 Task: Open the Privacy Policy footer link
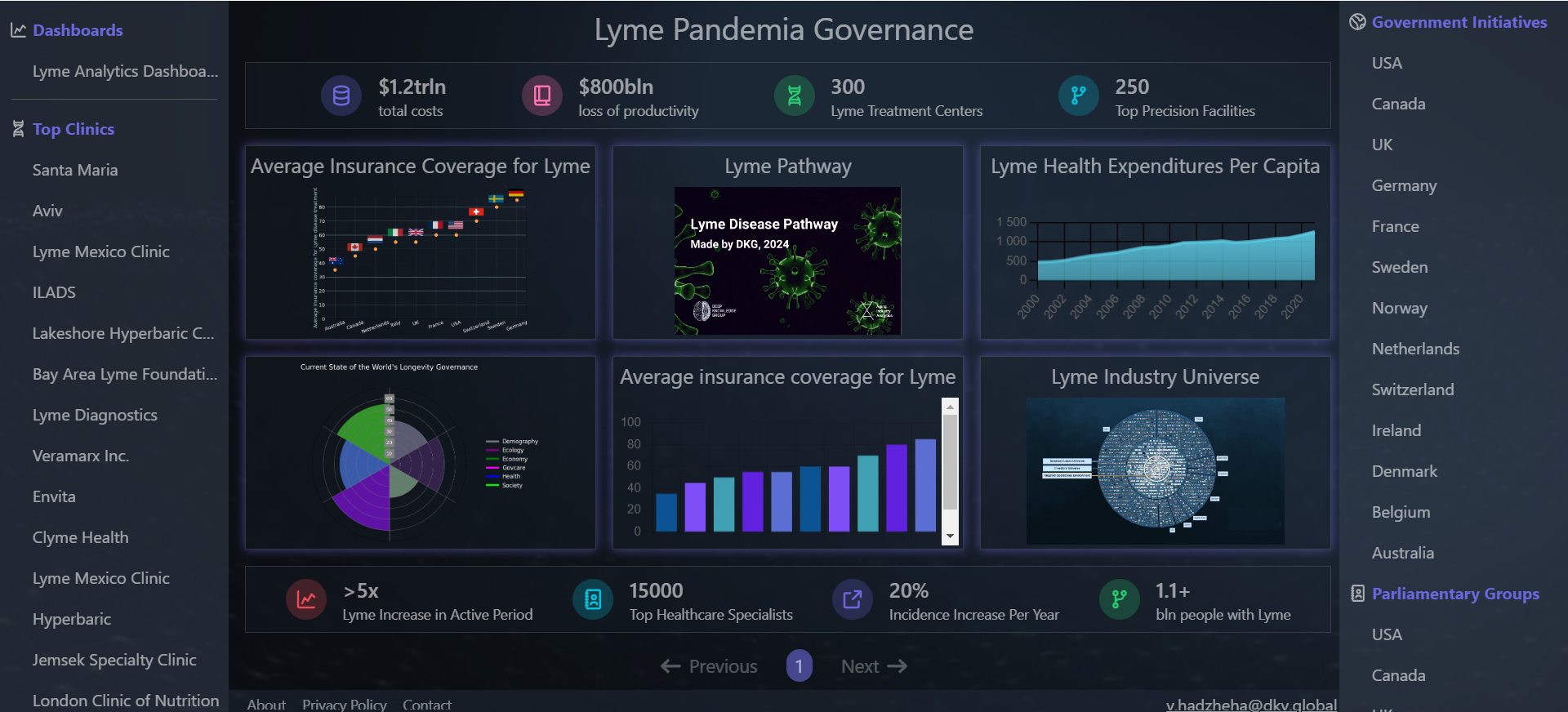pyautogui.click(x=344, y=704)
